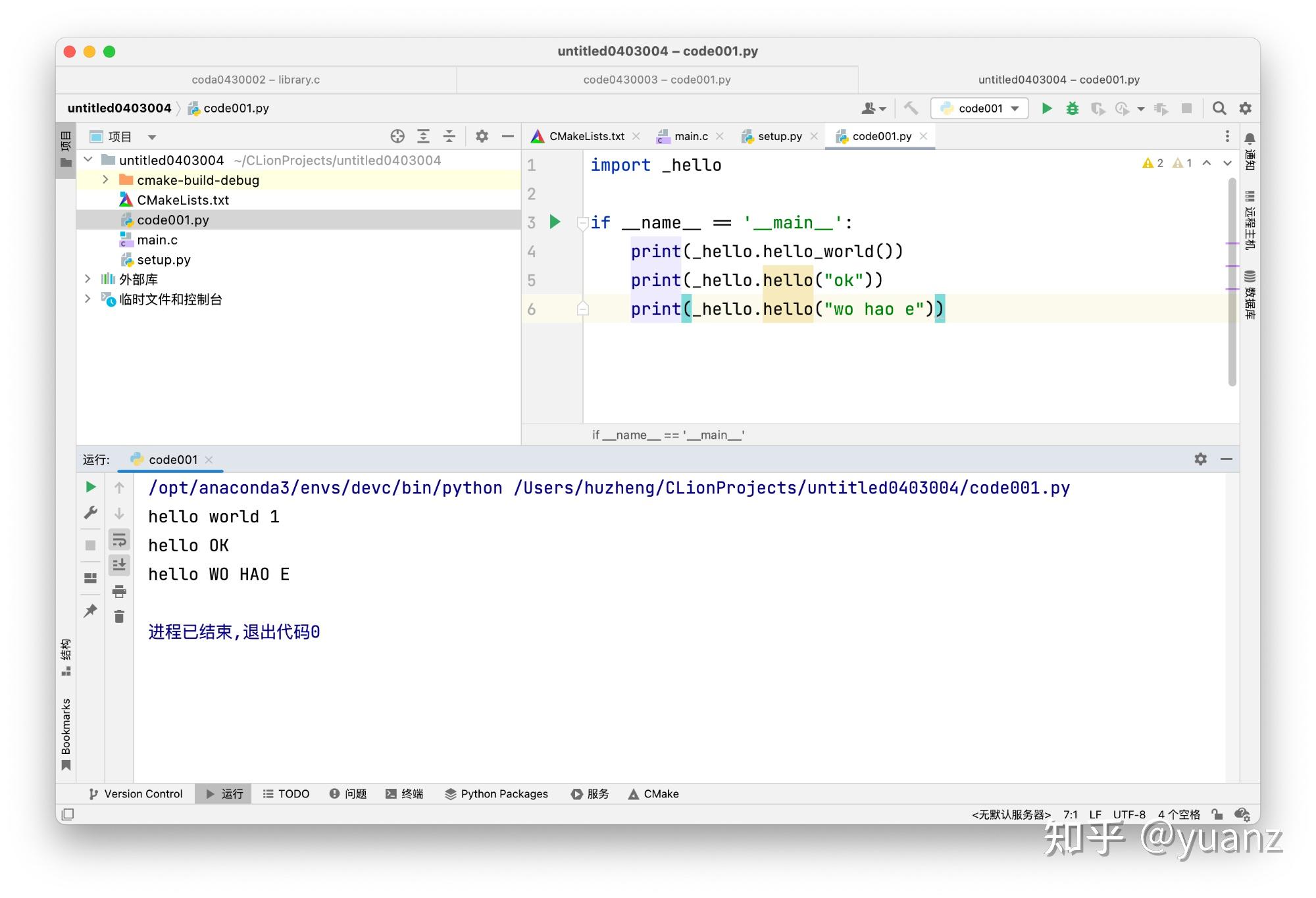Click LF line separator in status bar
The image size is (1316, 898).
click(1095, 814)
